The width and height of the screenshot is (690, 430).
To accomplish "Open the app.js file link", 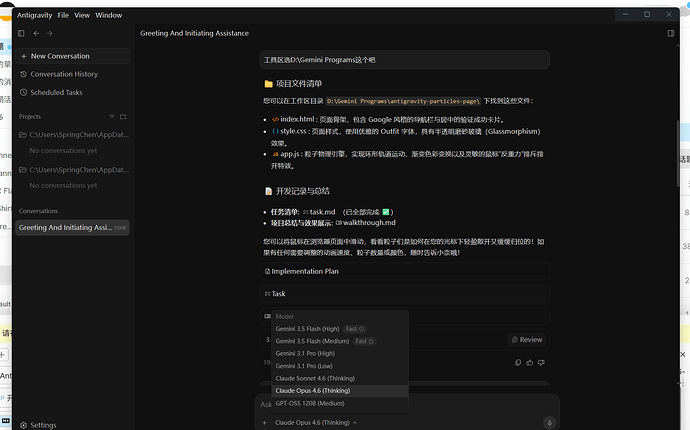I will pos(286,154).
